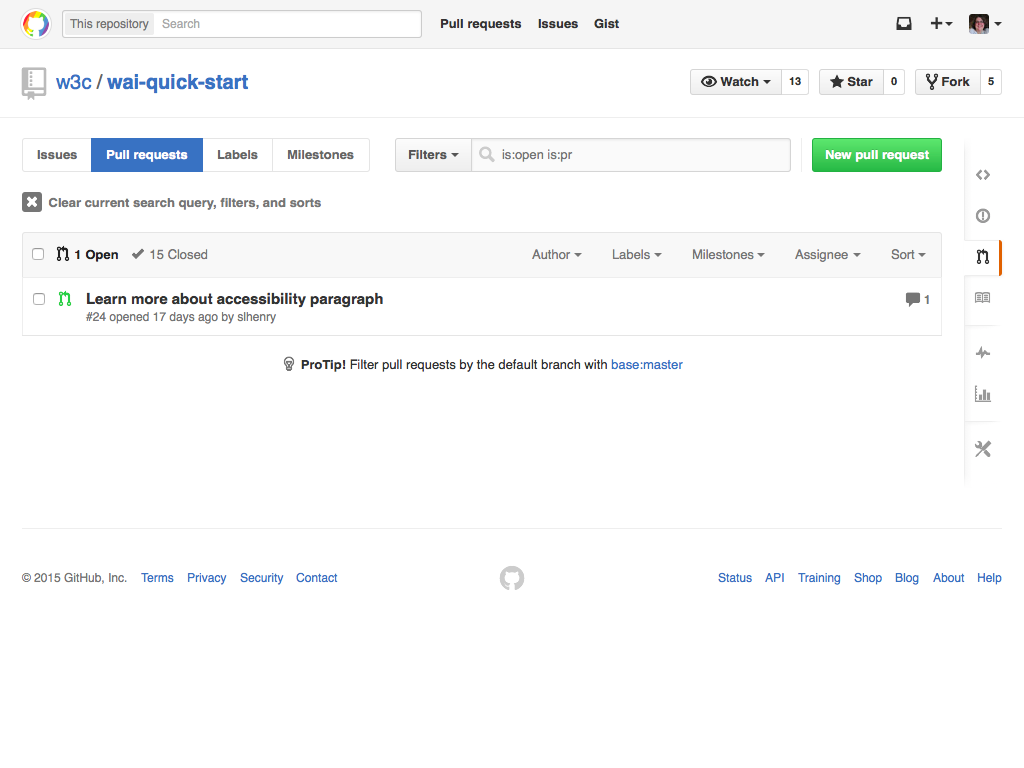View the 13 watchers count
This screenshot has width=1024, height=768.
pyautogui.click(x=795, y=82)
